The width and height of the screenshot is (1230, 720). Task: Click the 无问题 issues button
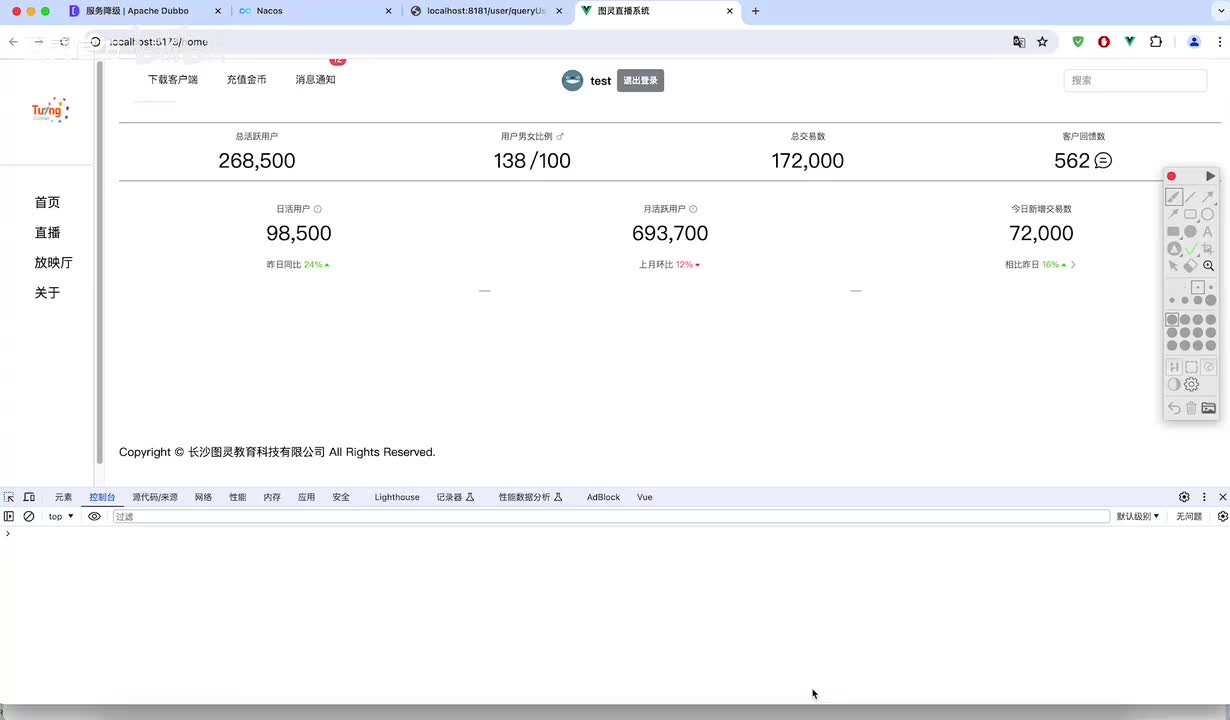(x=1189, y=516)
